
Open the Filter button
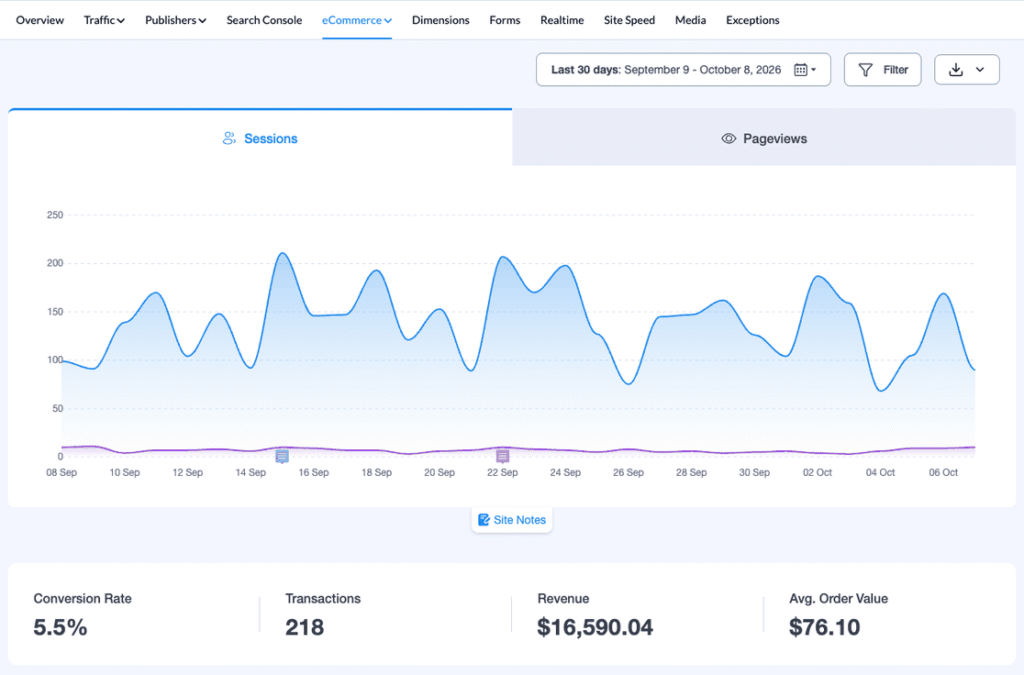[x=882, y=70]
